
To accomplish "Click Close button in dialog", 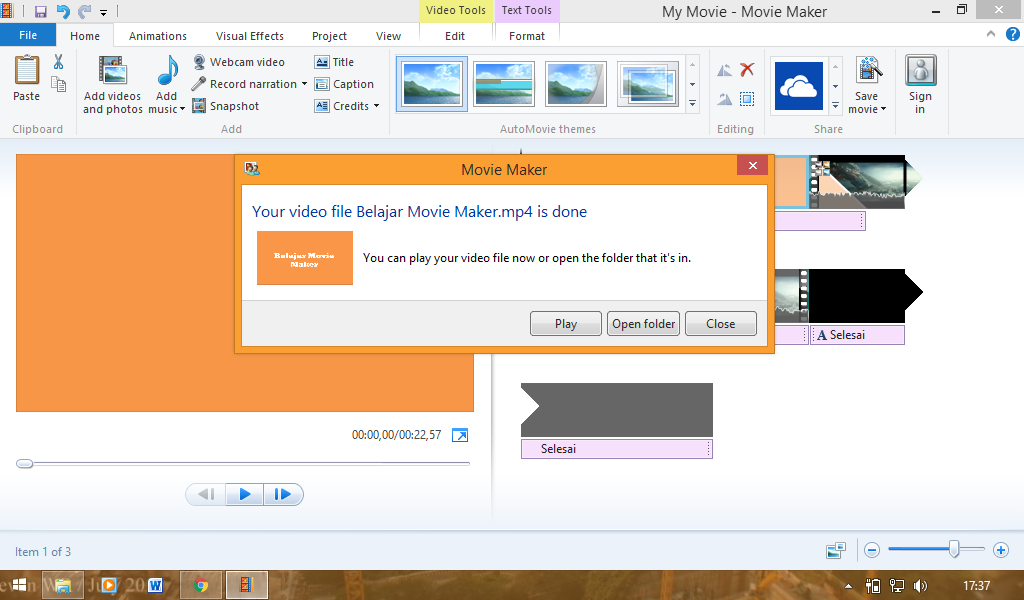I will click(720, 324).
